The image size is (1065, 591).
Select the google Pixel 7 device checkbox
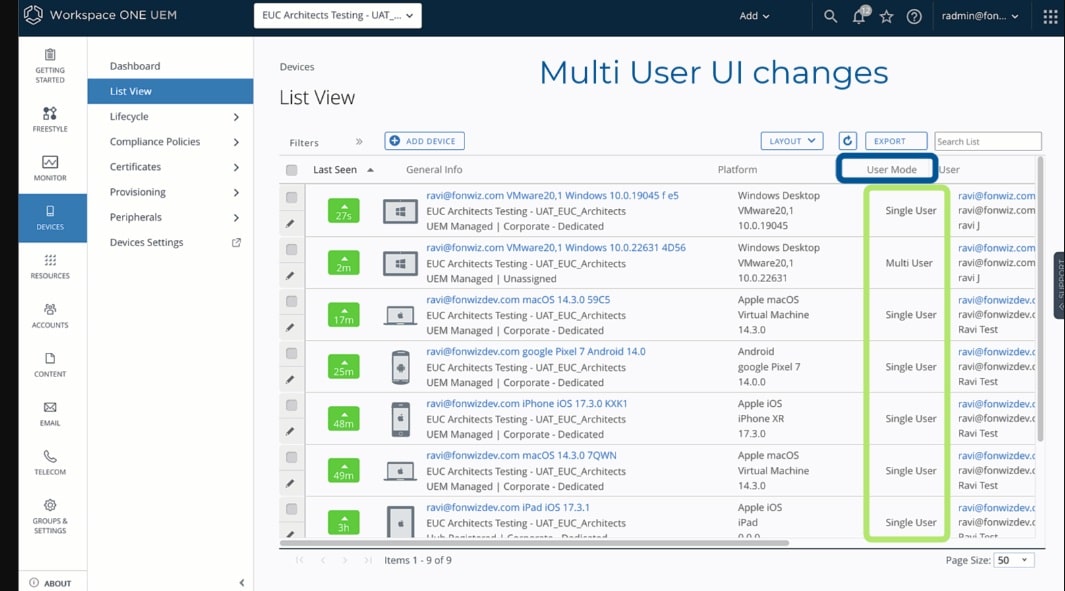[x=291, y=353]
